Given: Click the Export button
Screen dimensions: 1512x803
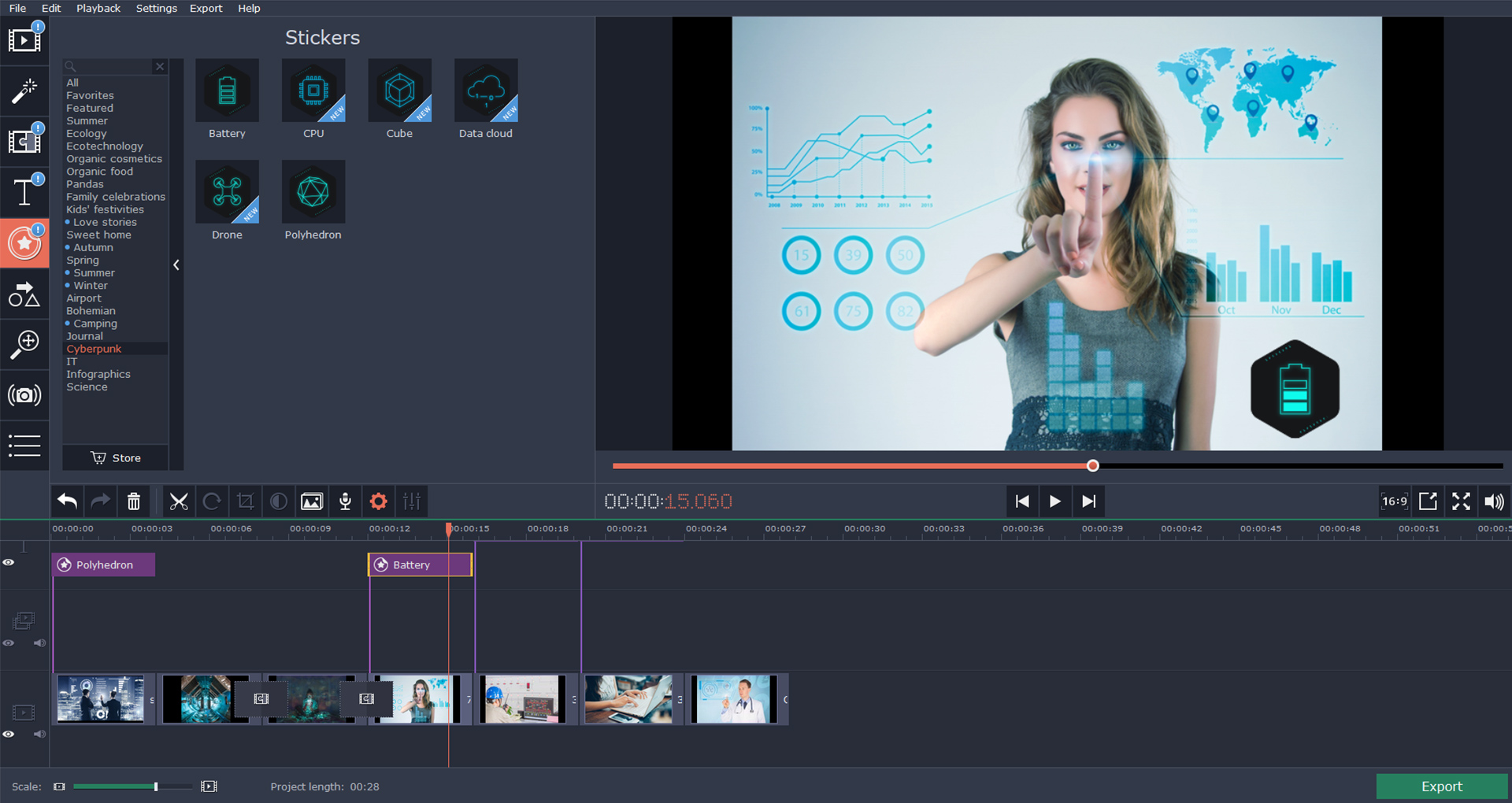Looking at the screenshot, I should [x=1441, y=786].
